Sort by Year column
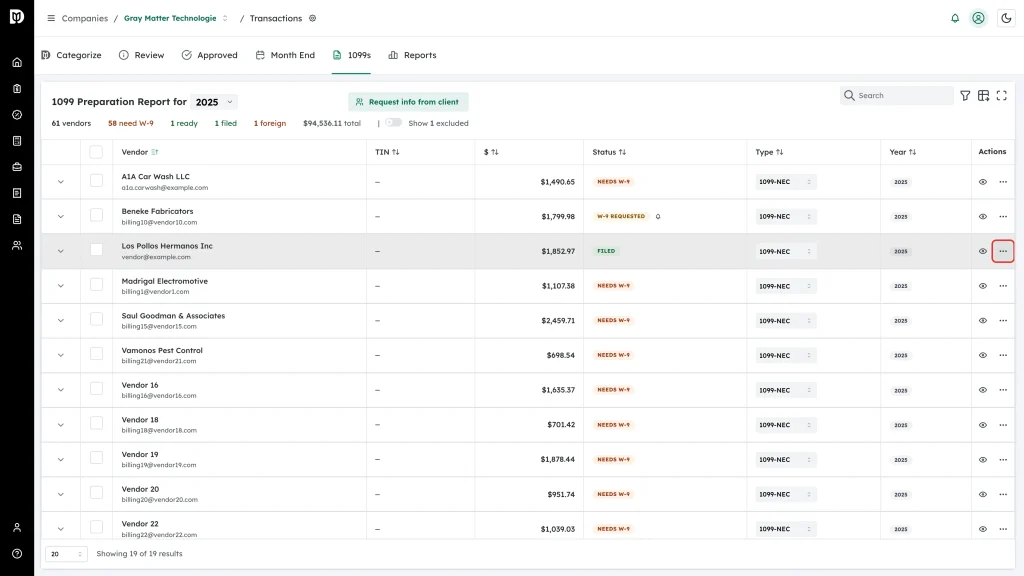 912,152
